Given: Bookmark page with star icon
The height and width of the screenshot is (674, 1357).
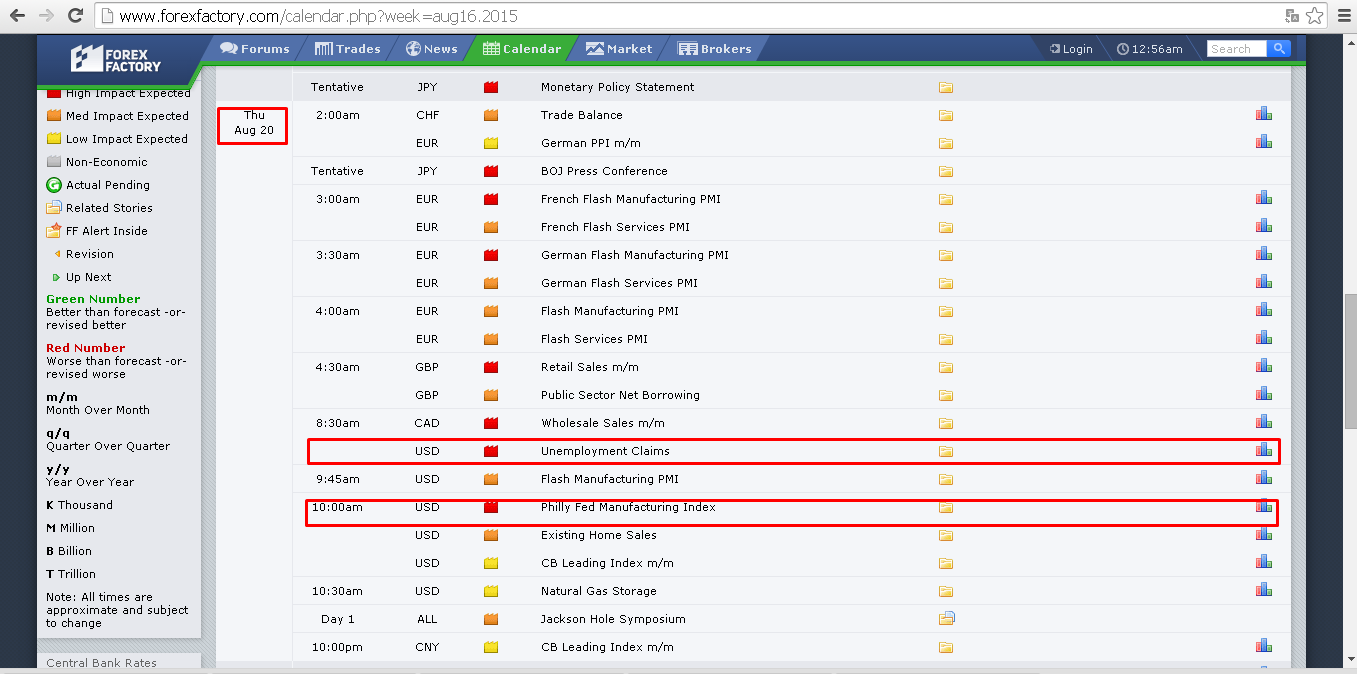Looking at the screenshot, I should coord(1314,16).
